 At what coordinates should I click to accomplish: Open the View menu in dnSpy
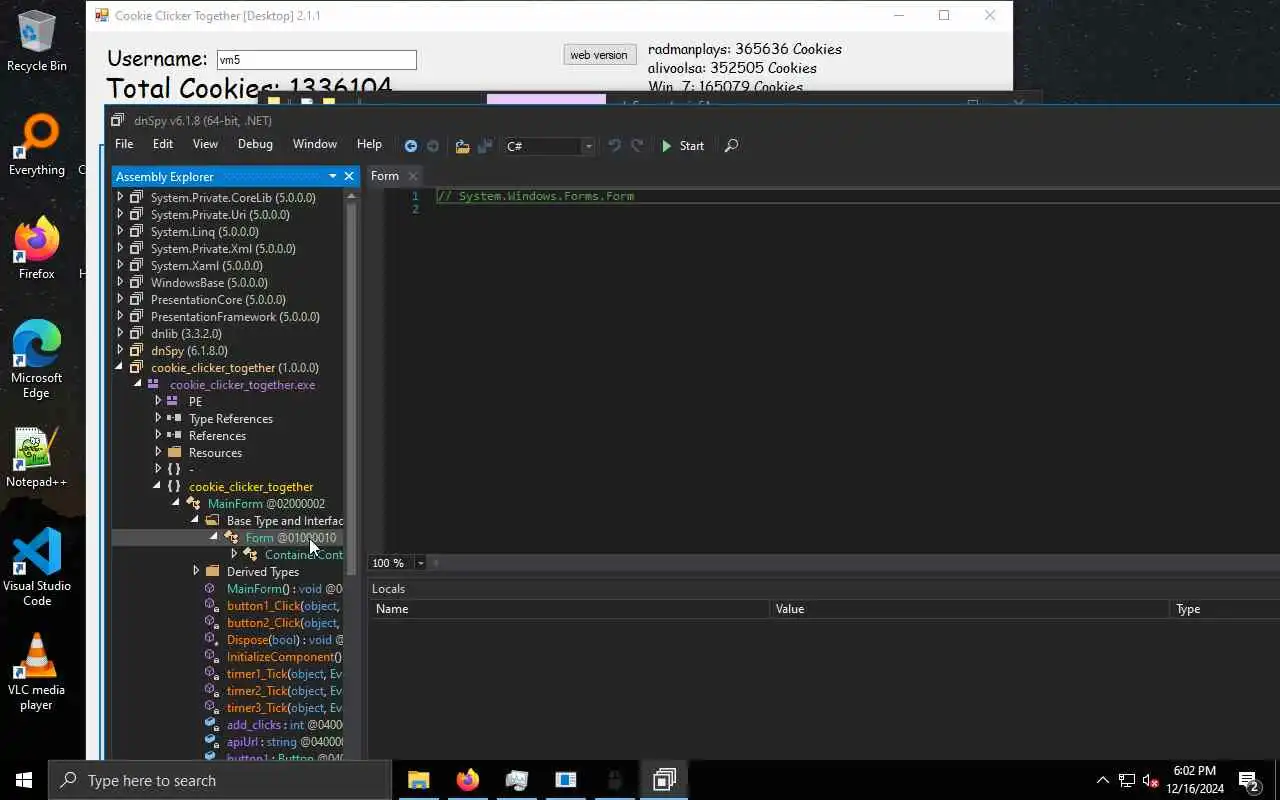tap(205, 144)
